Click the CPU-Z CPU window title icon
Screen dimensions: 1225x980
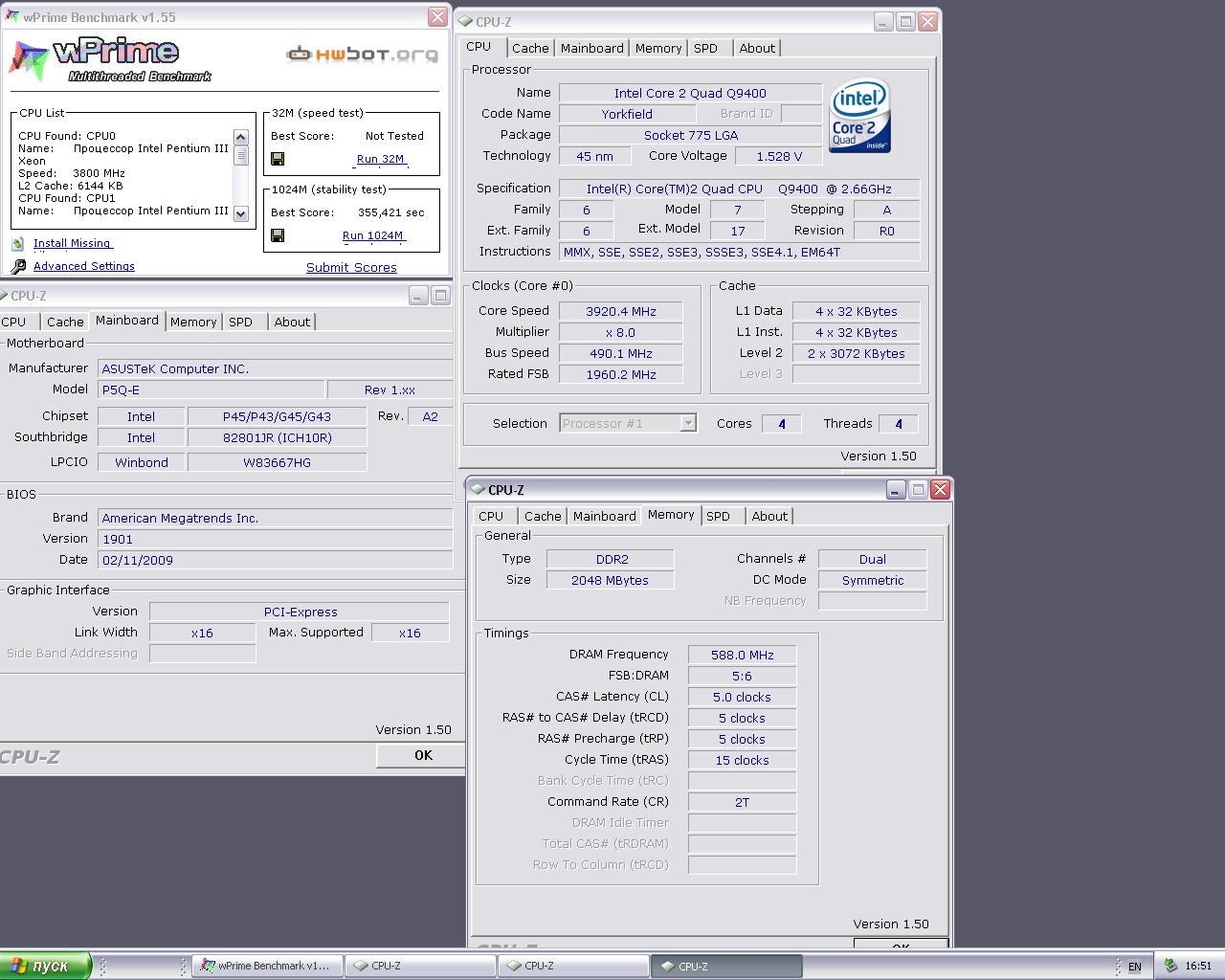464,21
